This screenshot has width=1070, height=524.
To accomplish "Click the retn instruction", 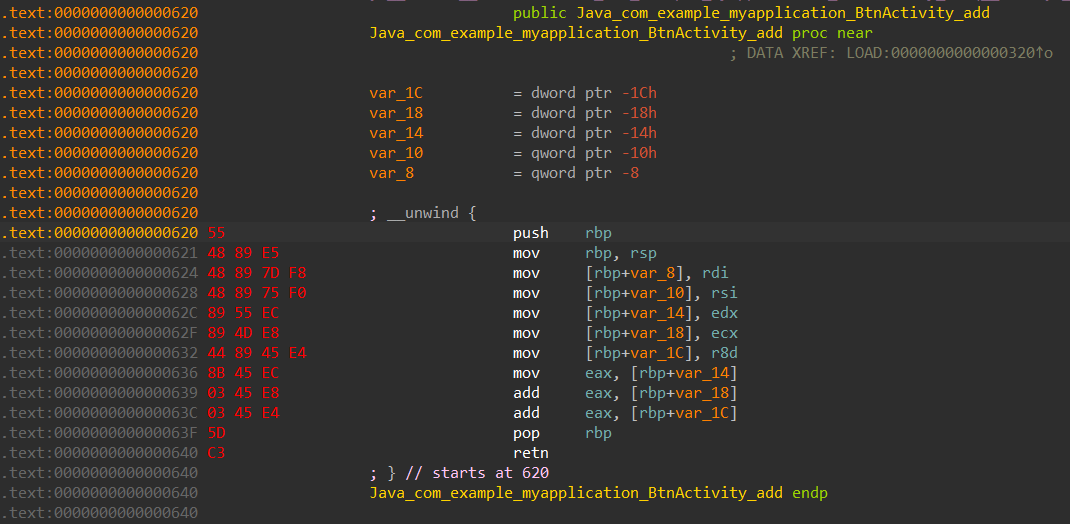I will coord(531,452).
